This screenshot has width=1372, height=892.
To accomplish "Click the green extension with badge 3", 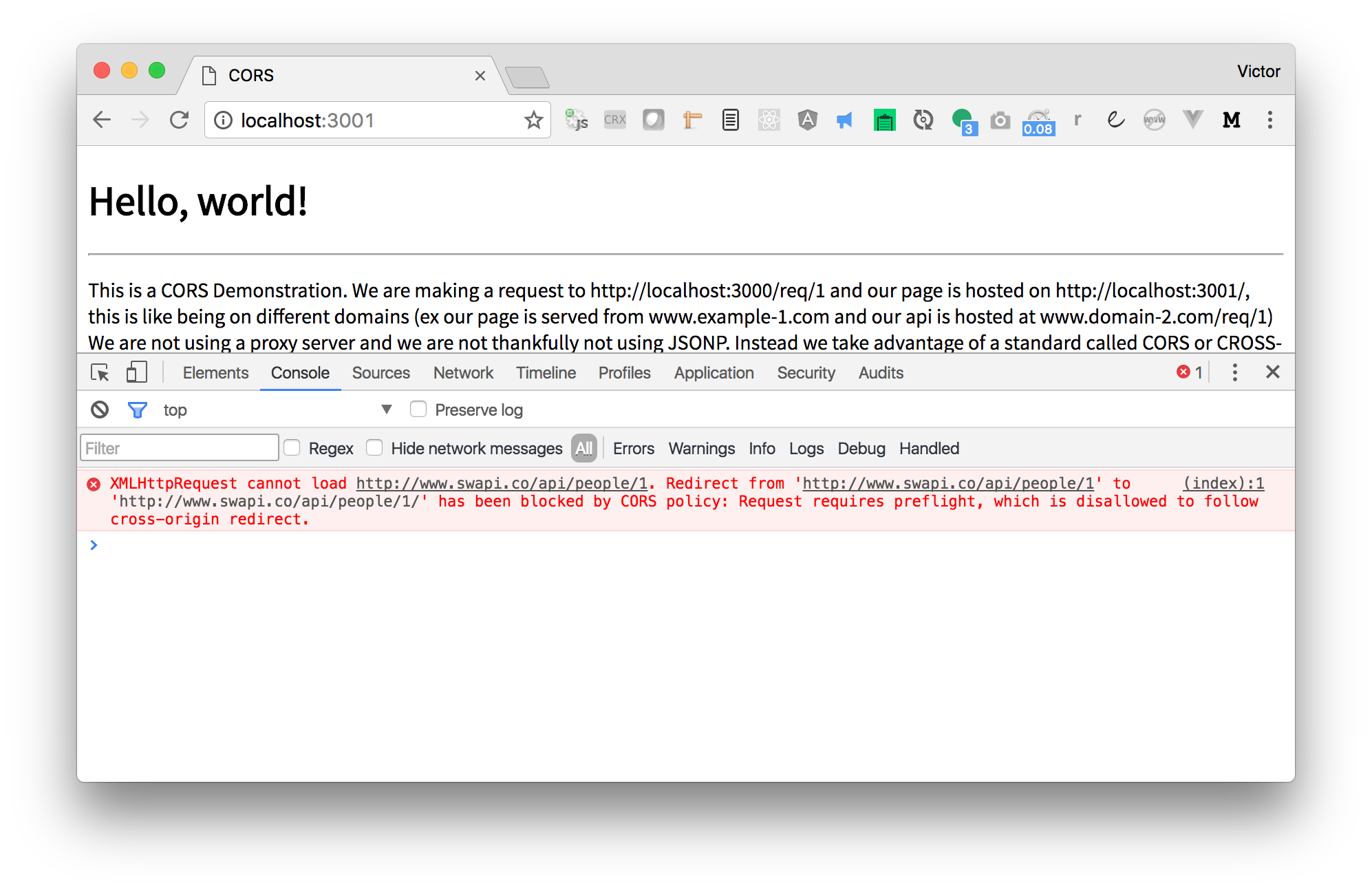I will pos(964,122).
